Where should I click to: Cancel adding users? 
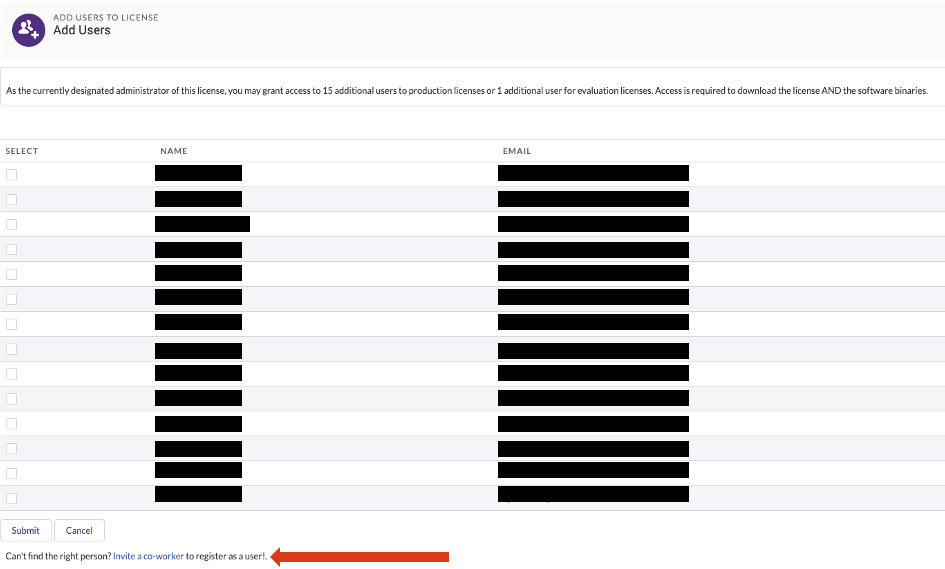tap(79, 531)
